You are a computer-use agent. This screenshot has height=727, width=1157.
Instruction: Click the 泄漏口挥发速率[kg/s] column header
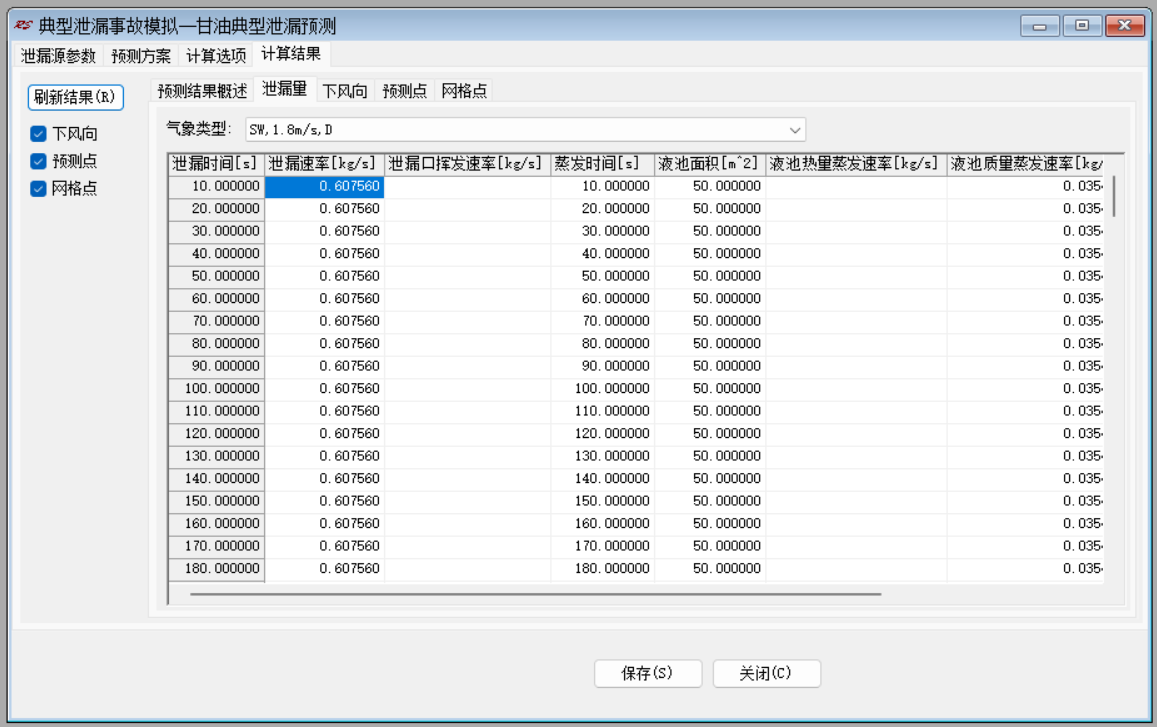[x=467, y=164]
